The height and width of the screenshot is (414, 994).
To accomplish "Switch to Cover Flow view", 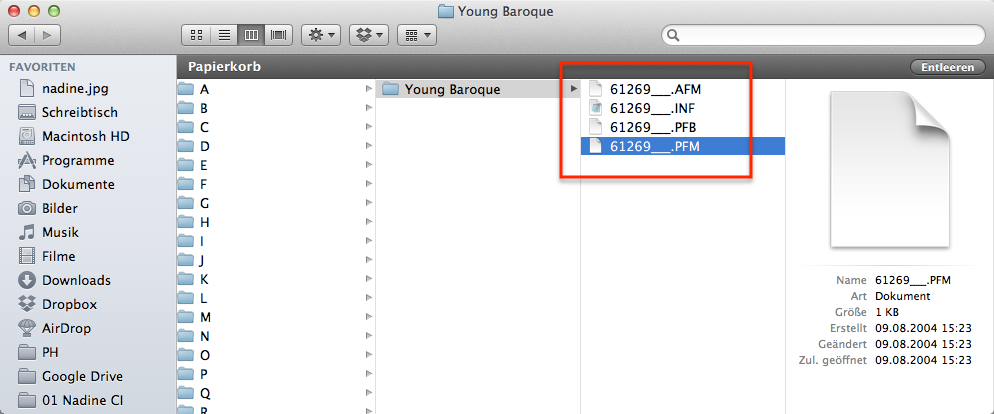I will 277,35.
